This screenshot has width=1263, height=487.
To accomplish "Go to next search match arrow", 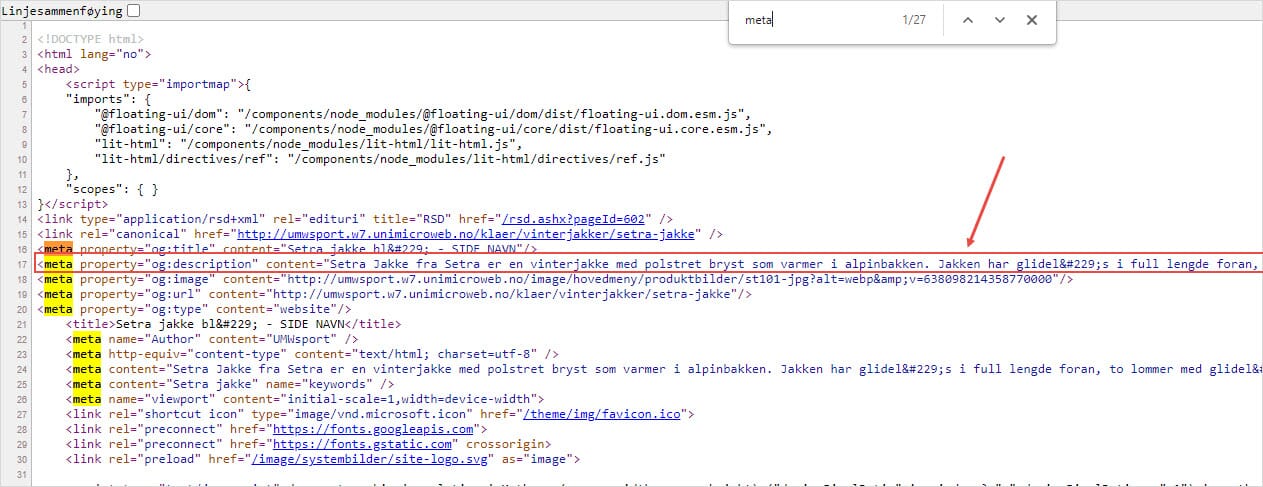I will (x=999, y=20).
